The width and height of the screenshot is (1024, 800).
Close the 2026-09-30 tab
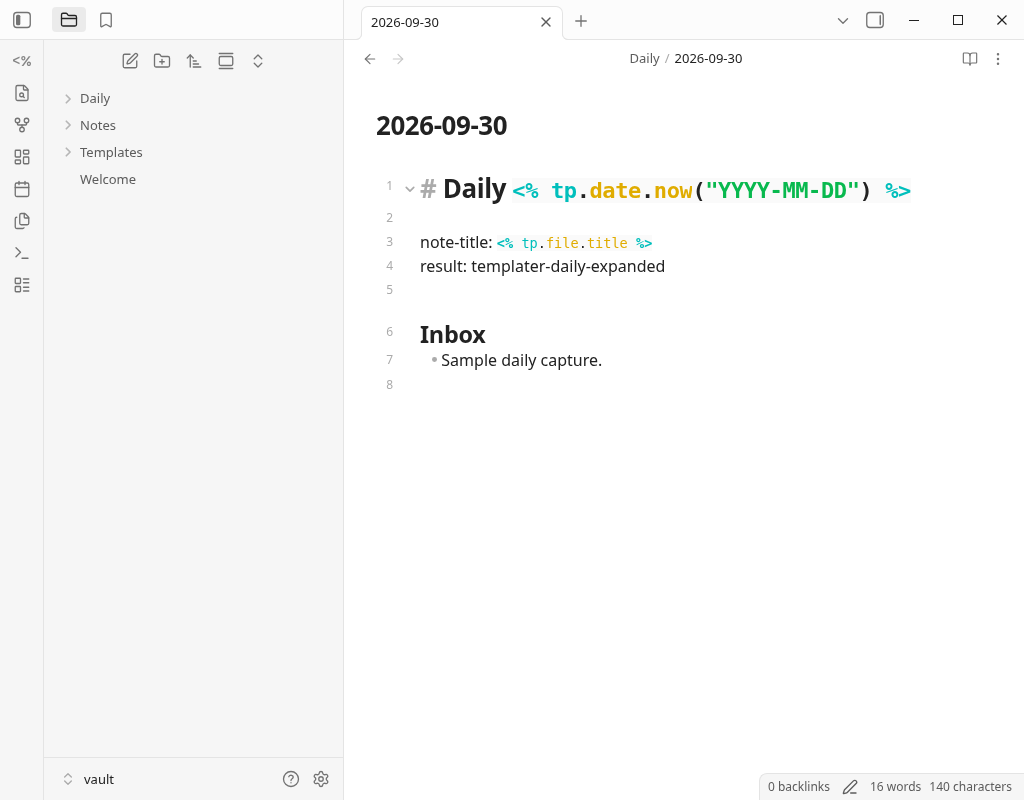point(546,22)
